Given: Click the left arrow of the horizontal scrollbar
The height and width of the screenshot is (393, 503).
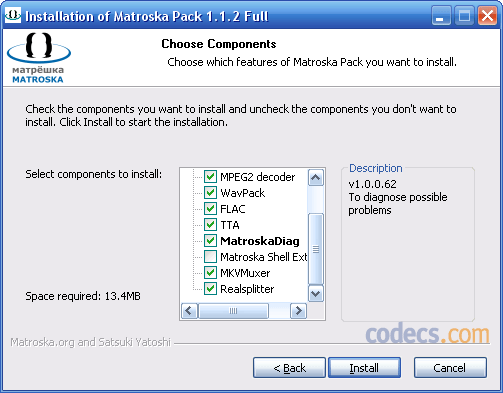Looking at the screenshot, I should point(189,311).
